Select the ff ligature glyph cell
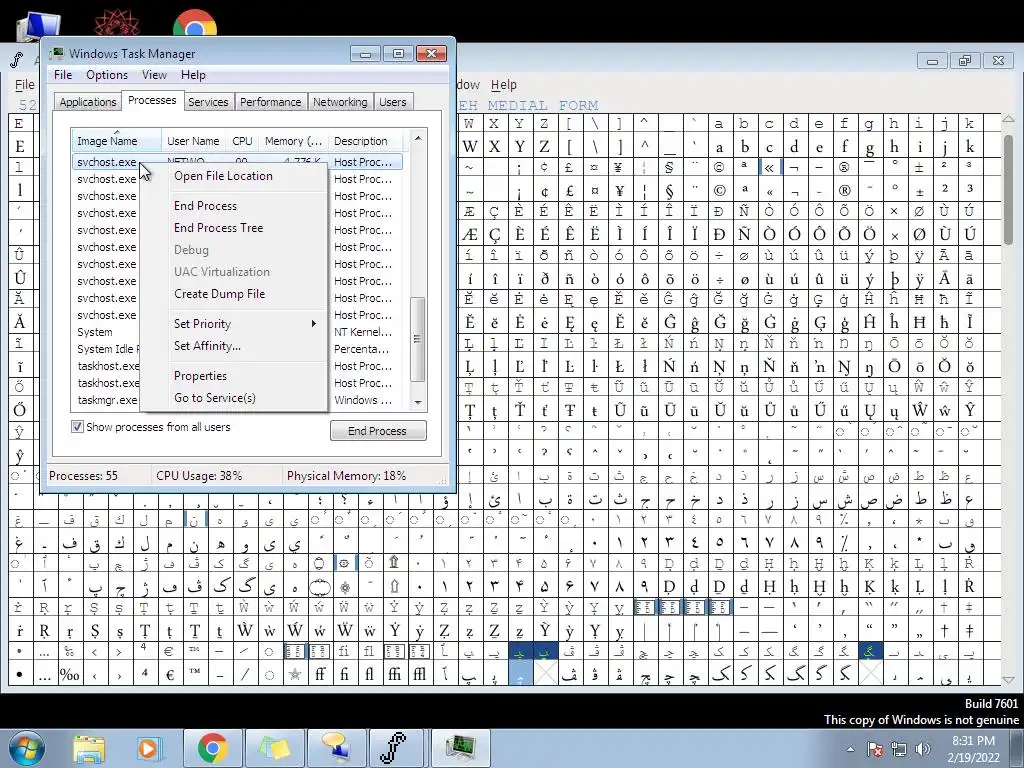Image resolution: width=1024 pixels, height=768 pixels. point(320,674)
